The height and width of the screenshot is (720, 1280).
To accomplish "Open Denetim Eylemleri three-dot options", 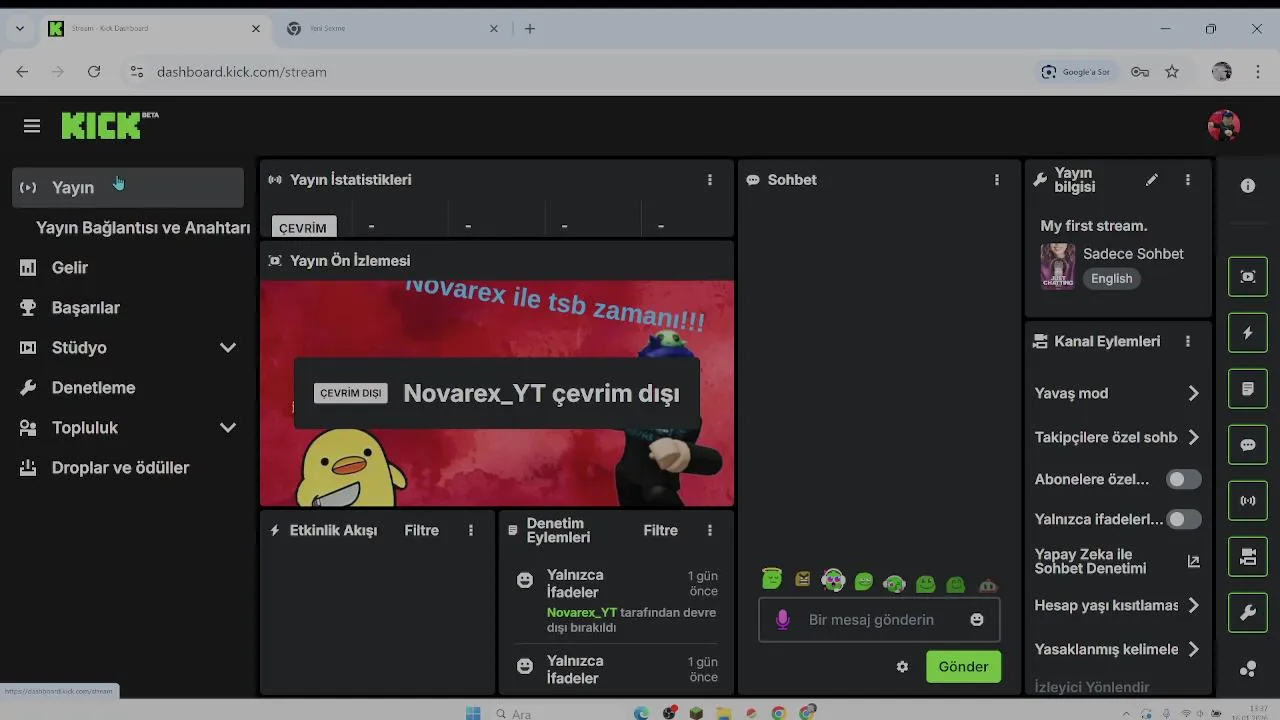I will point(710,530).
